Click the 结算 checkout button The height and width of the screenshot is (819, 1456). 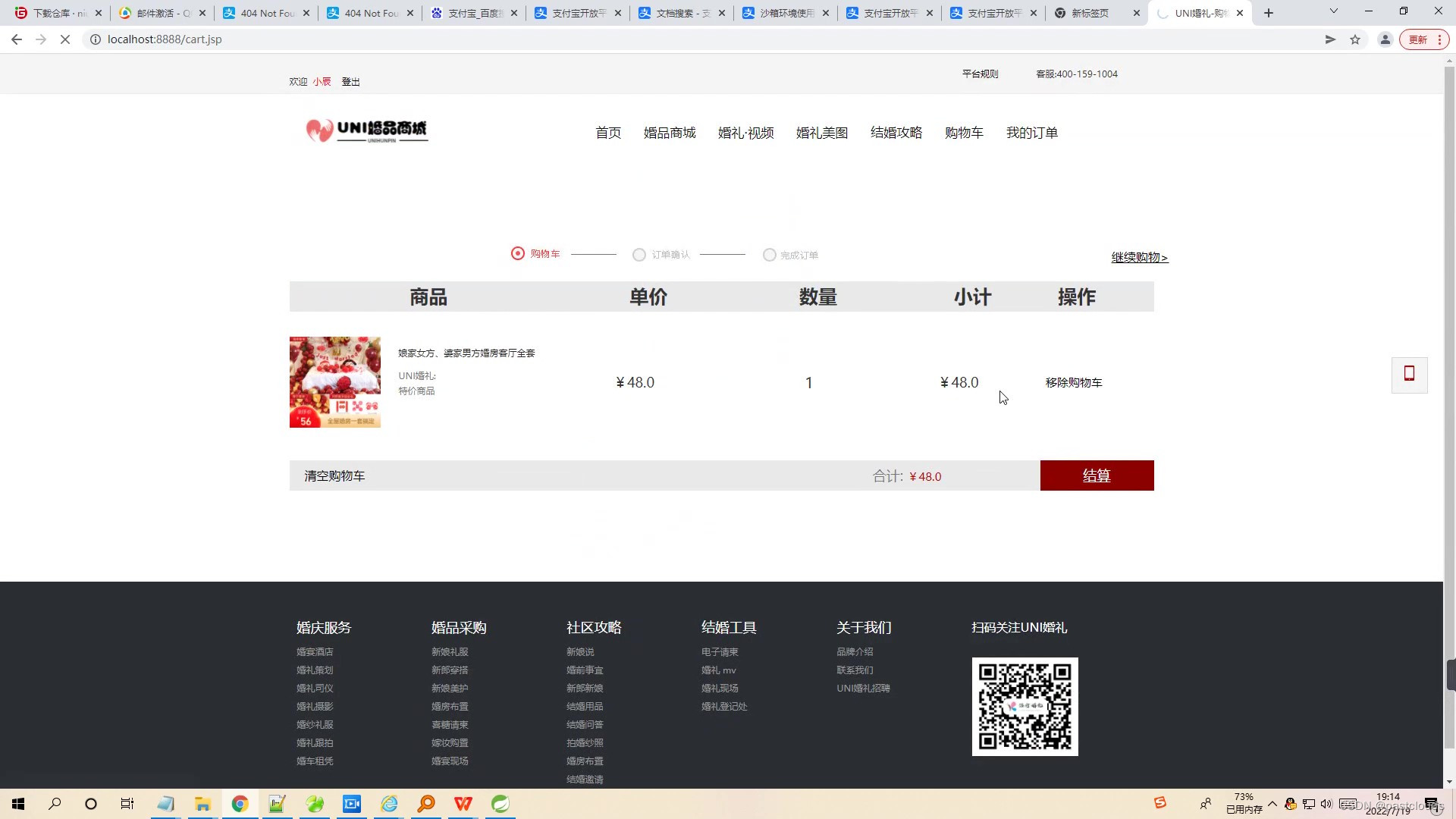(x=1097, y=475)
